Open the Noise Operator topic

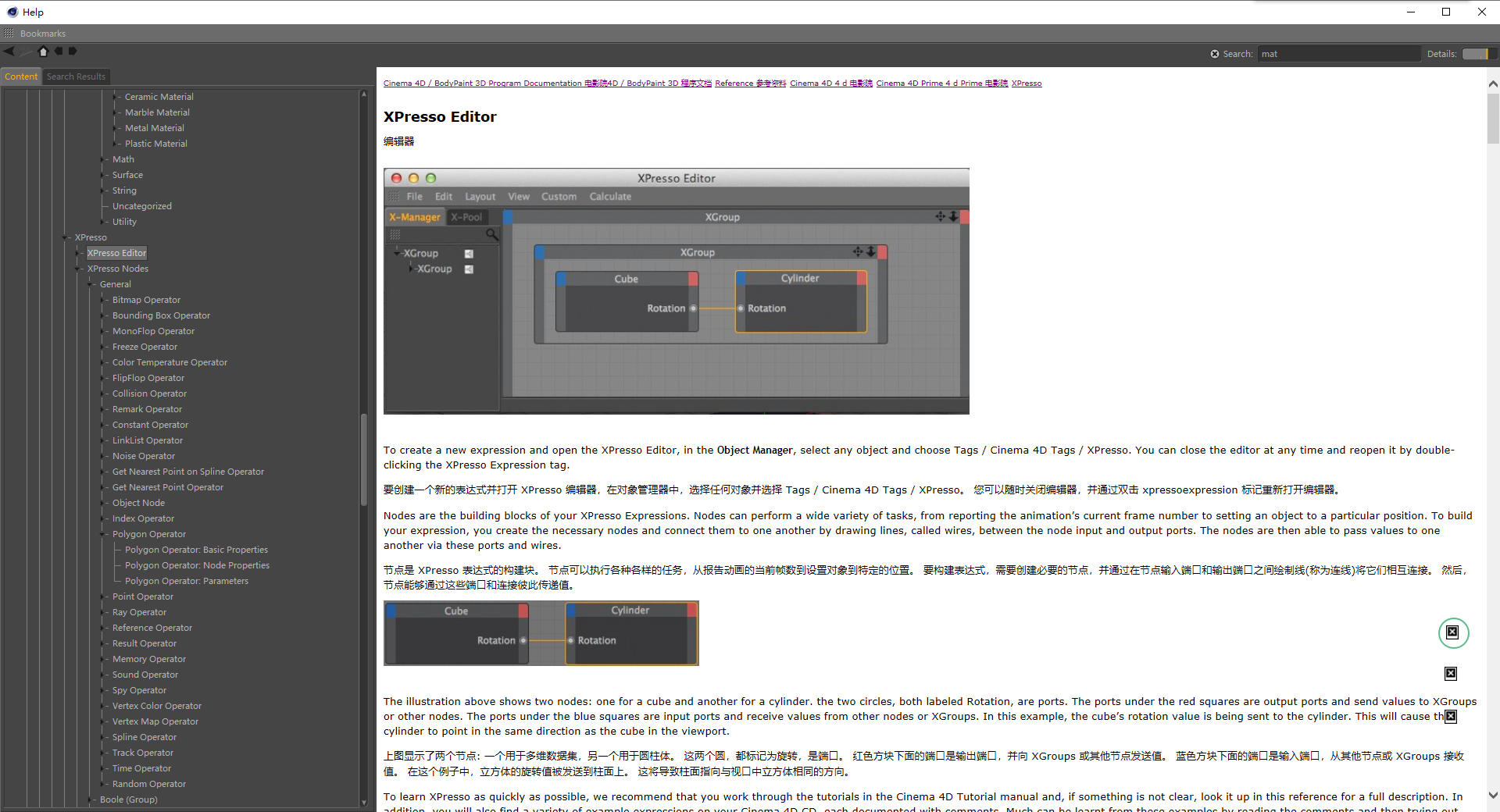tap(144, 456)
